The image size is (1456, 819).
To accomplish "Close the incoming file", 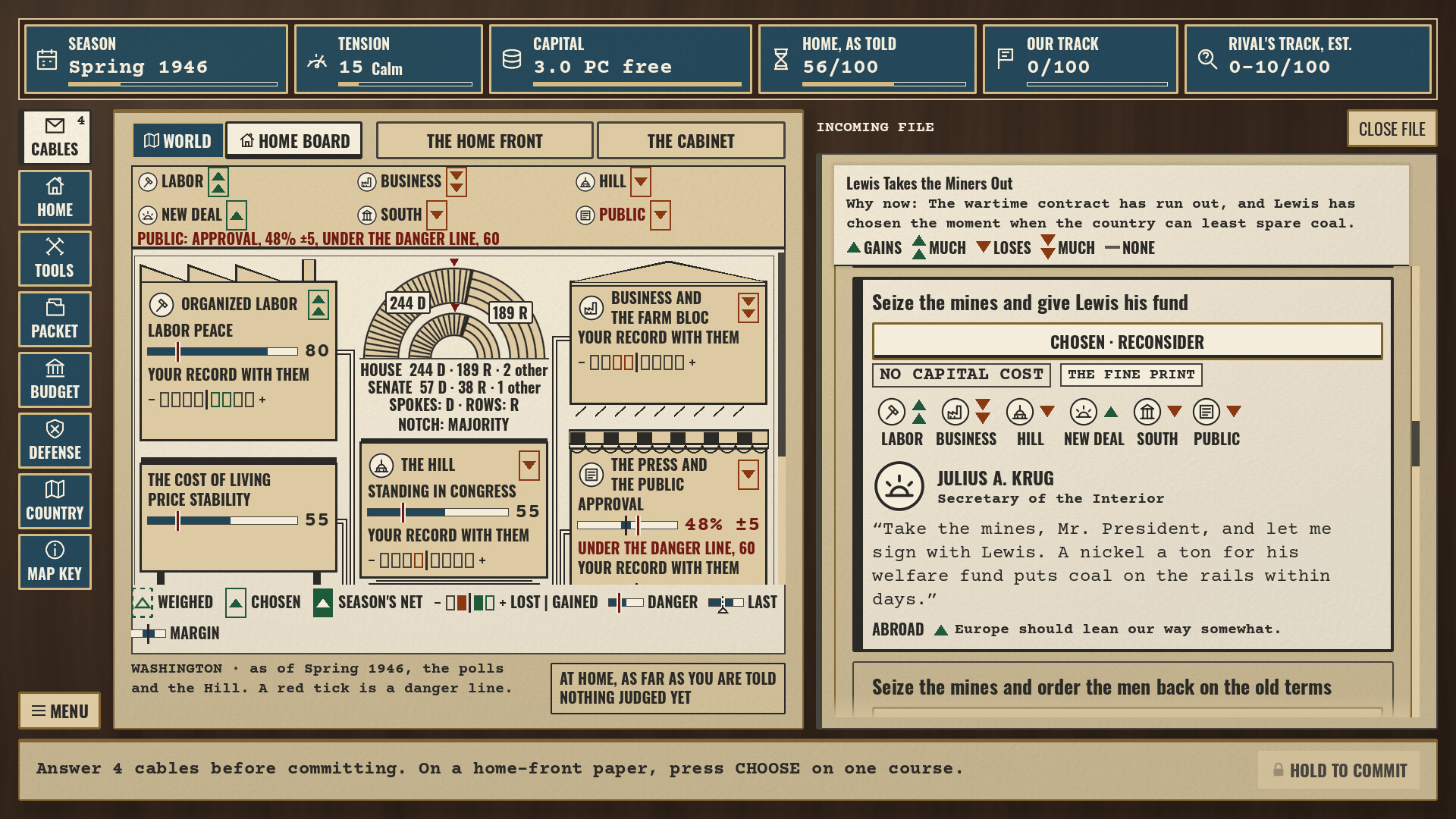I will click(x=1392, y=129).
